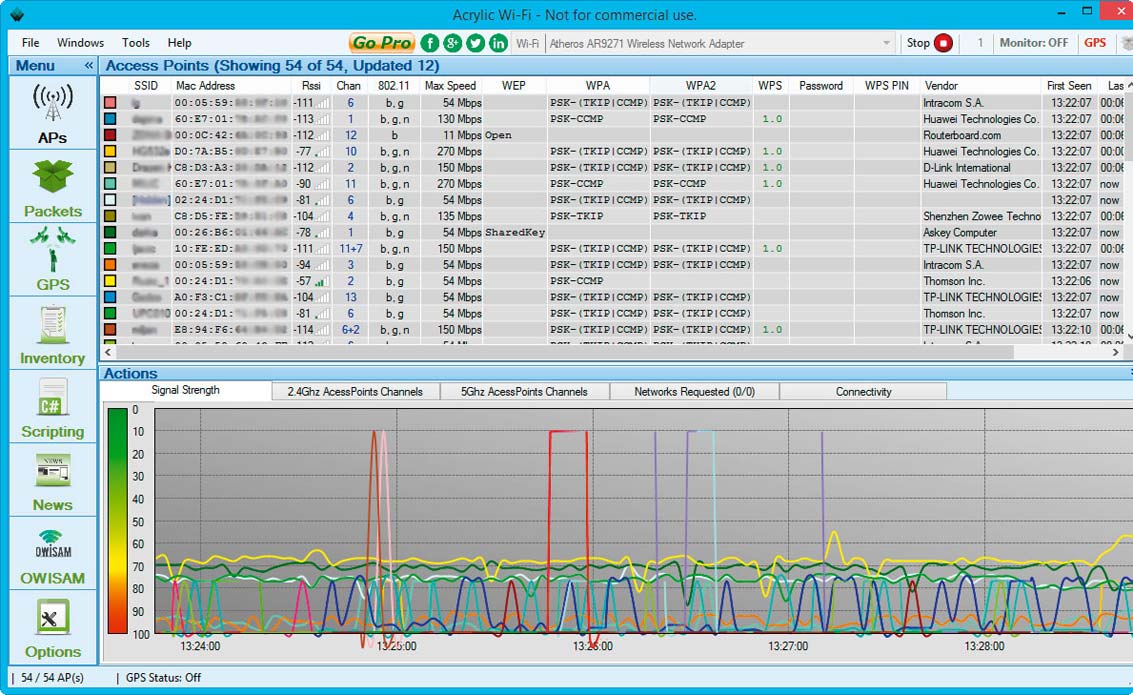Open the Help menu
The height and width of the screenshot is (695, 1133).
click(179, 43)
